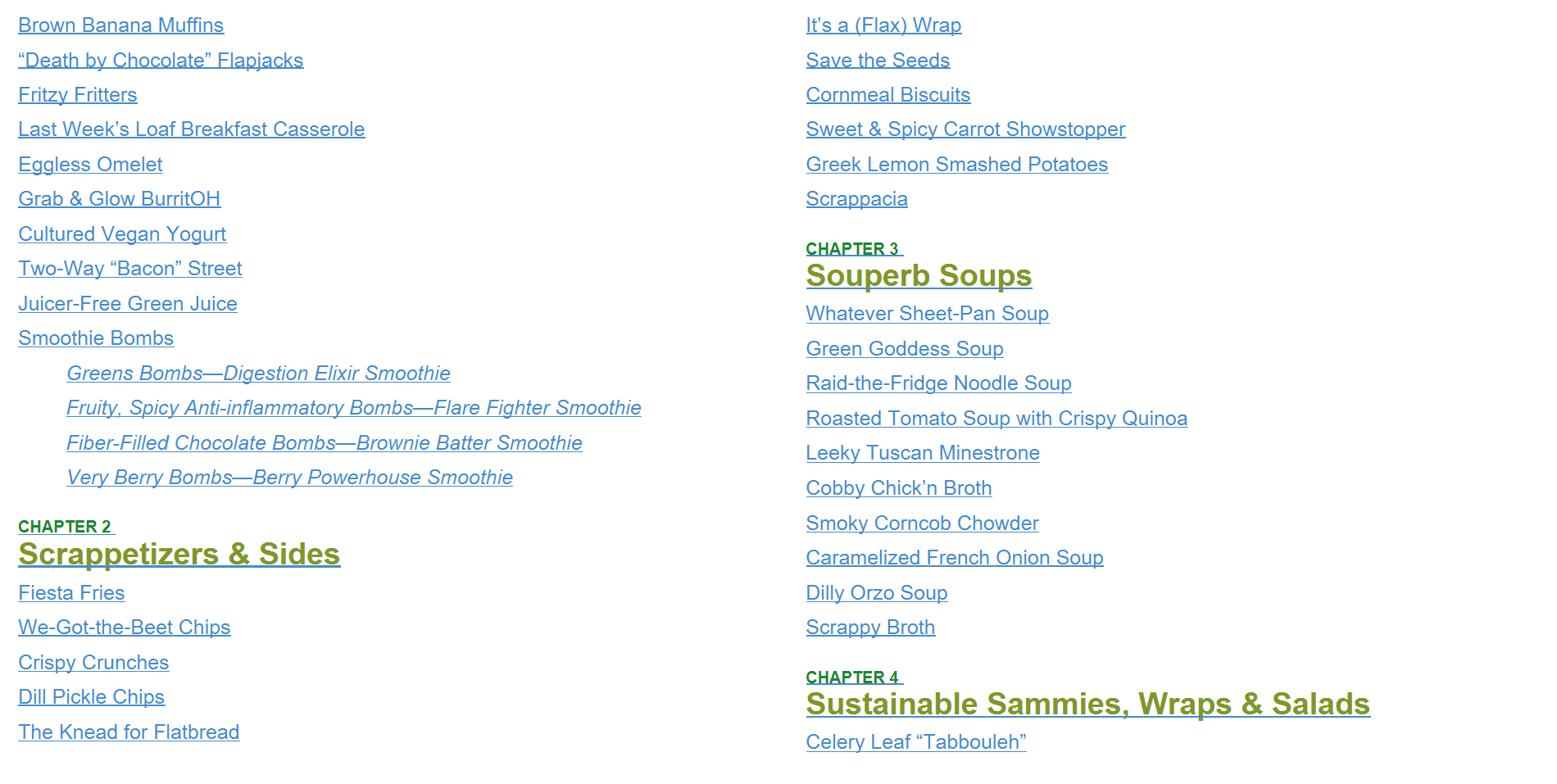1557x784 pixels.
Task: Open the Souperb Soups chapter heading
Action: point(919,276)
